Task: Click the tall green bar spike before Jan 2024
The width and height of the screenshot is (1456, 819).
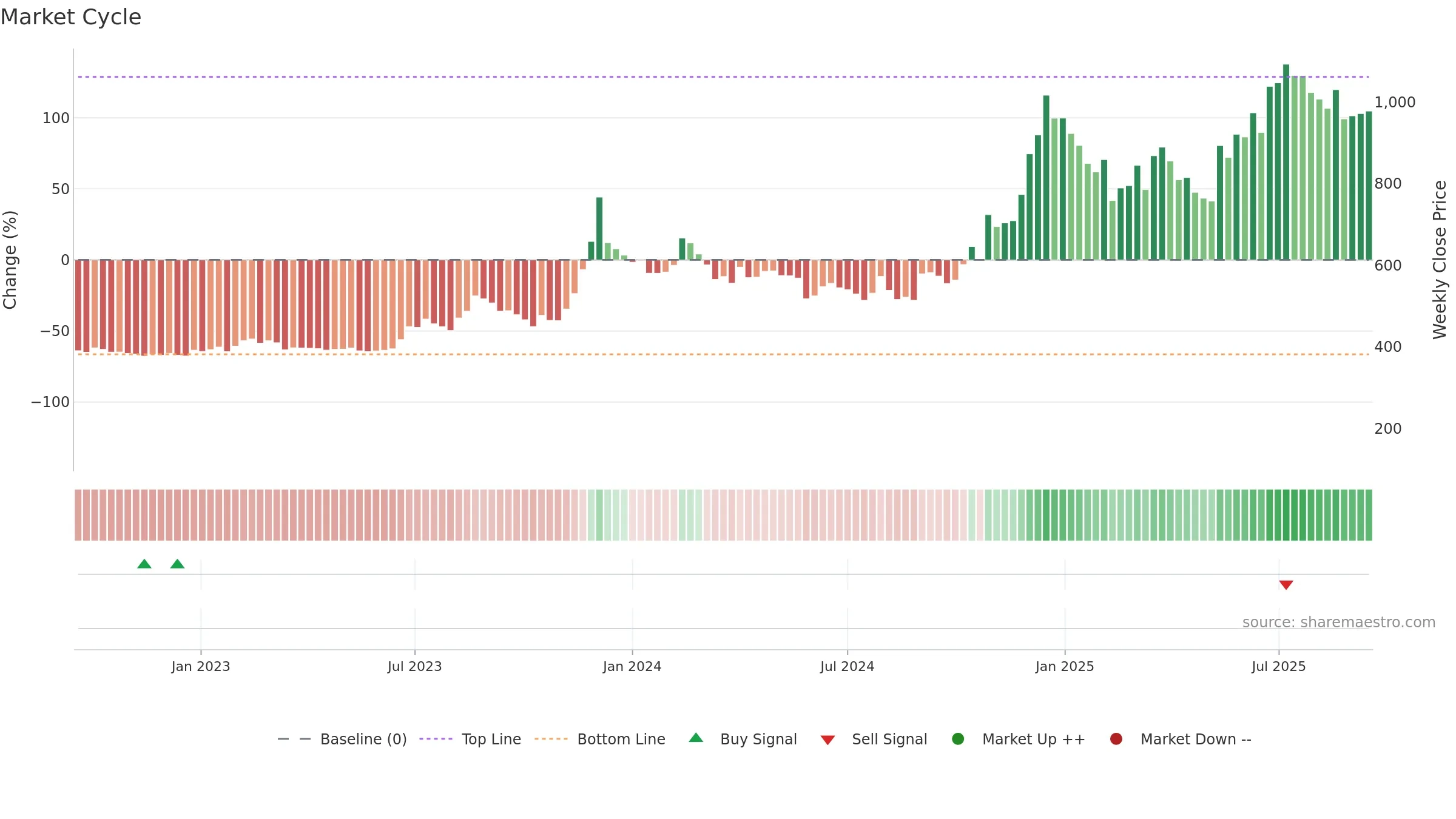Action: point(599,229)
